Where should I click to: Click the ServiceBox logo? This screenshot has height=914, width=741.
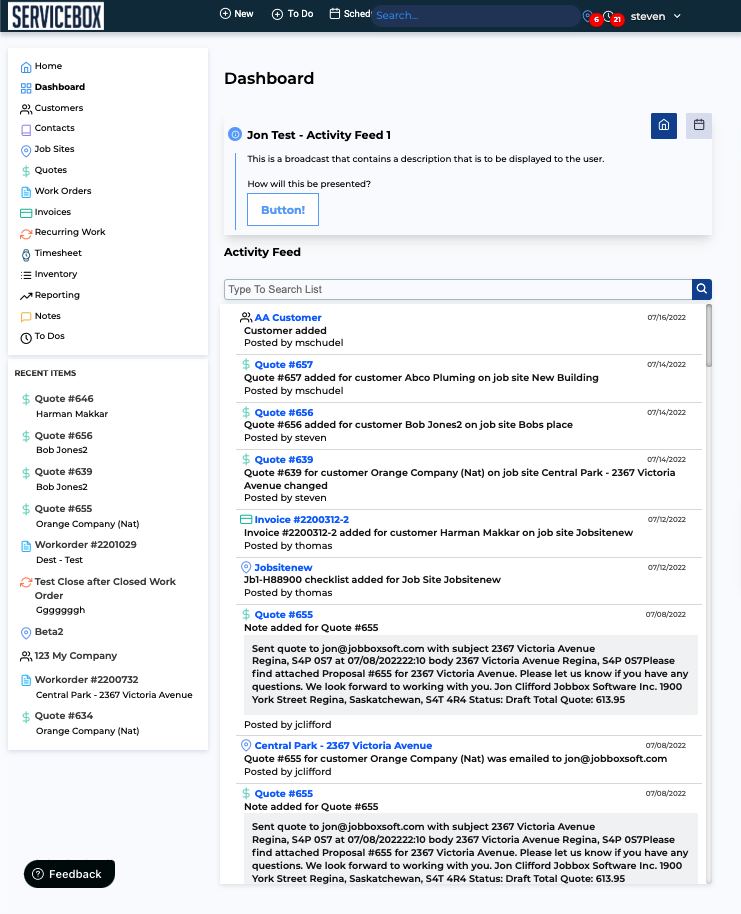[x=56, y=16]
